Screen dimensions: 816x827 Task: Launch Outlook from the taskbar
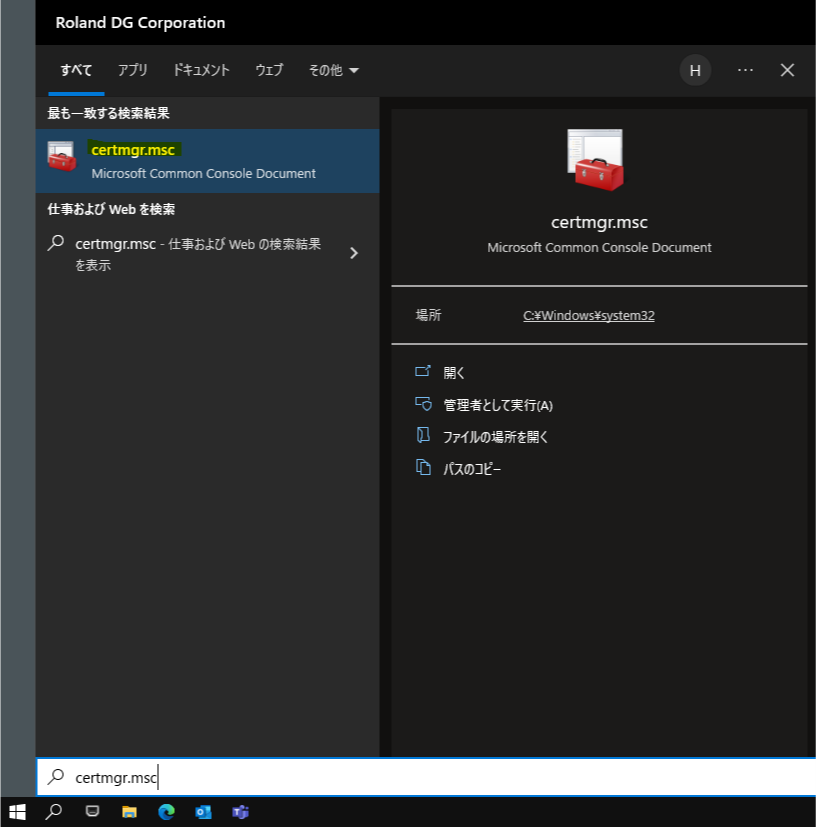(203, 812)
